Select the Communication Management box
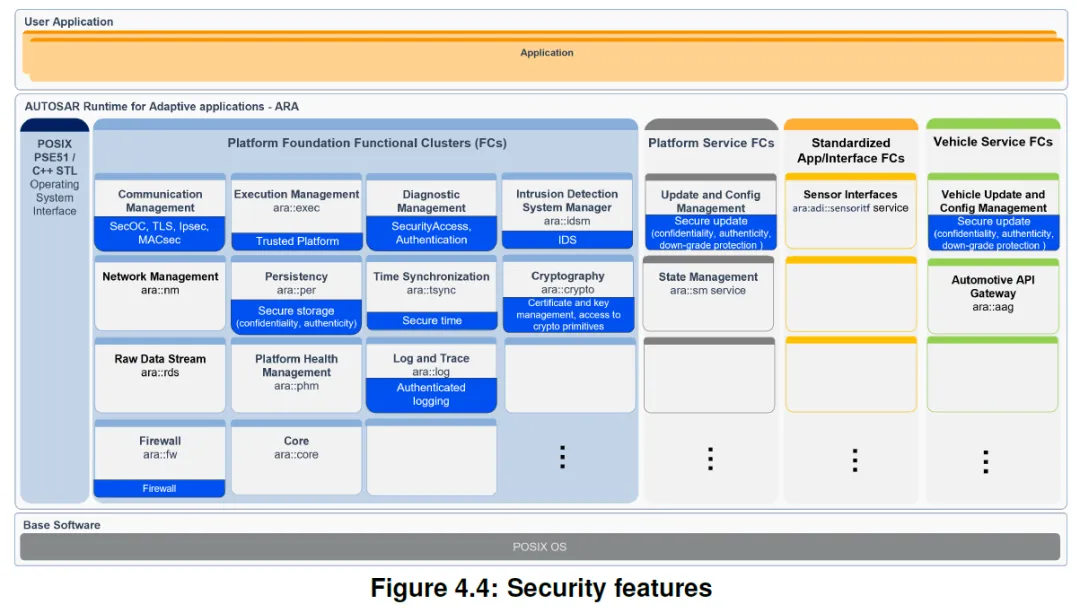This screenshot has width=1080, height=613. [160, 212]
